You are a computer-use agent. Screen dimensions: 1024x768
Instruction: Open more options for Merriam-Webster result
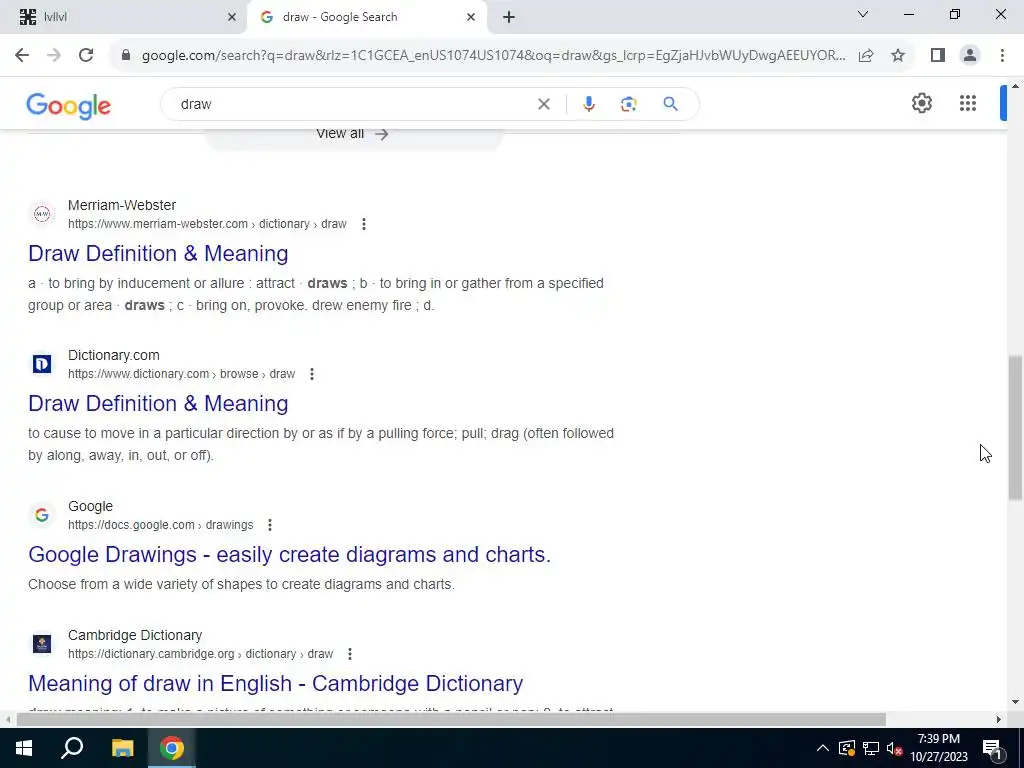(364, 224)
